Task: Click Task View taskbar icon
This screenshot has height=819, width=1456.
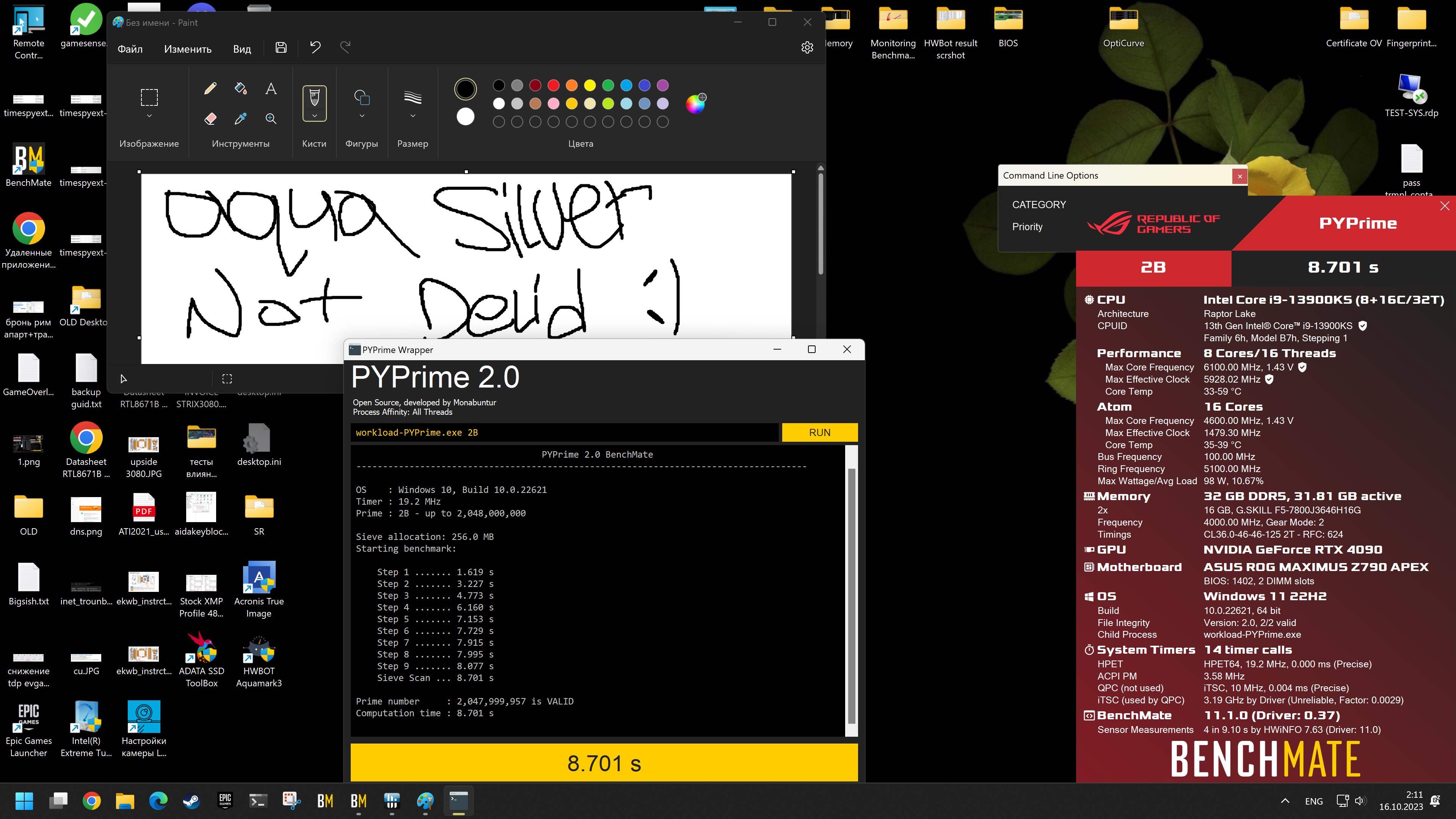Action: [x=58, y=801]
